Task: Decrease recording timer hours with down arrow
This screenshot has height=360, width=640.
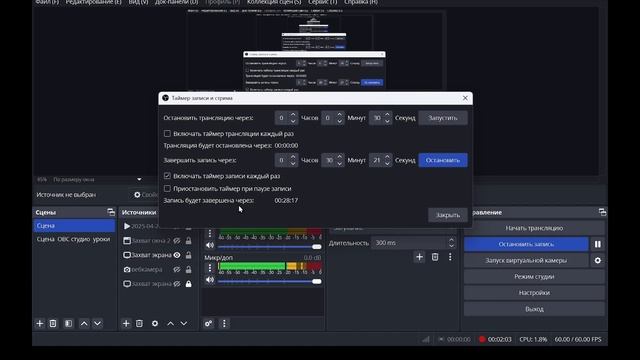Action: [293, 164]
